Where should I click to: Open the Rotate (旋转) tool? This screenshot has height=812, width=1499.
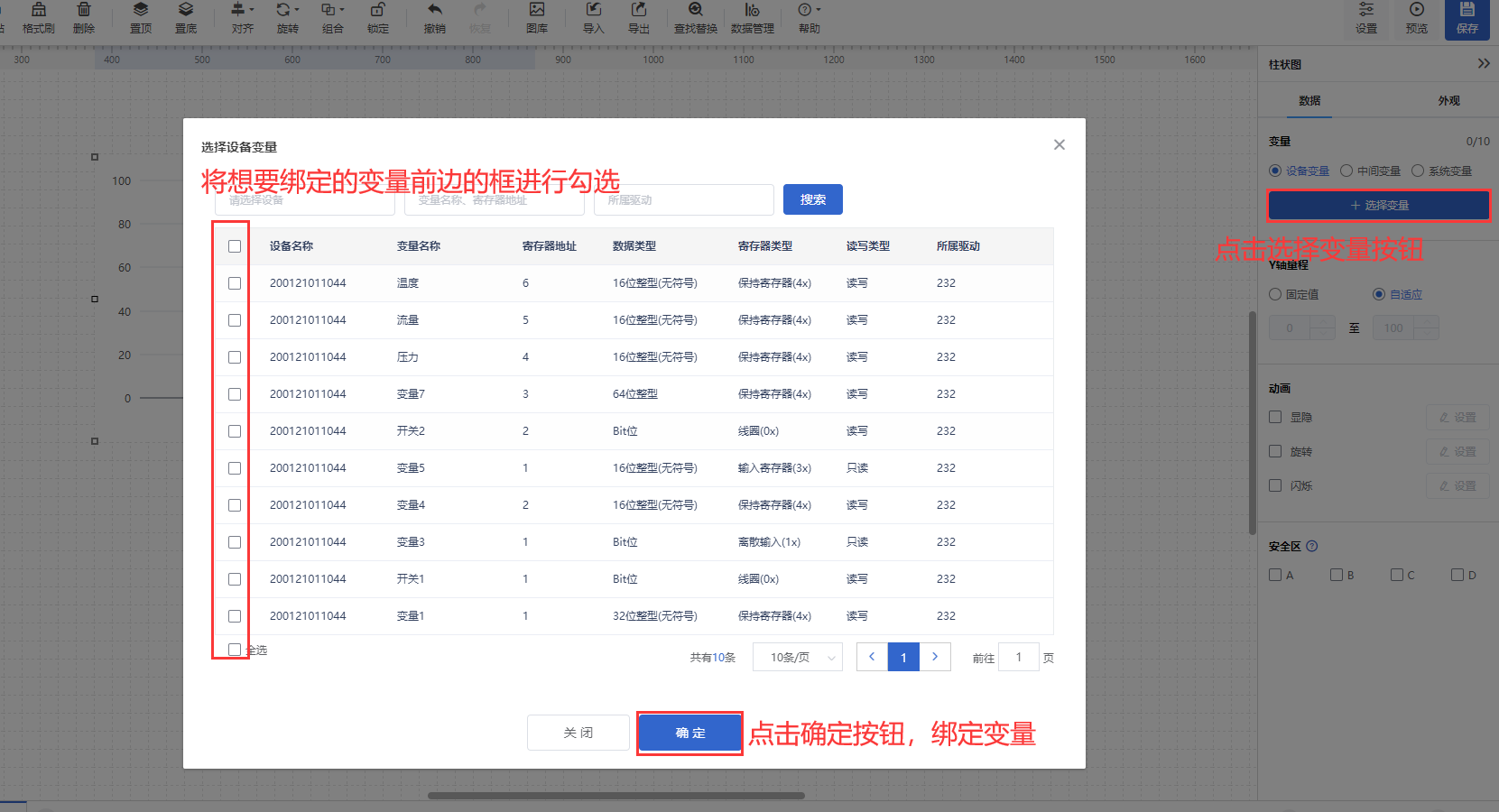288,18
